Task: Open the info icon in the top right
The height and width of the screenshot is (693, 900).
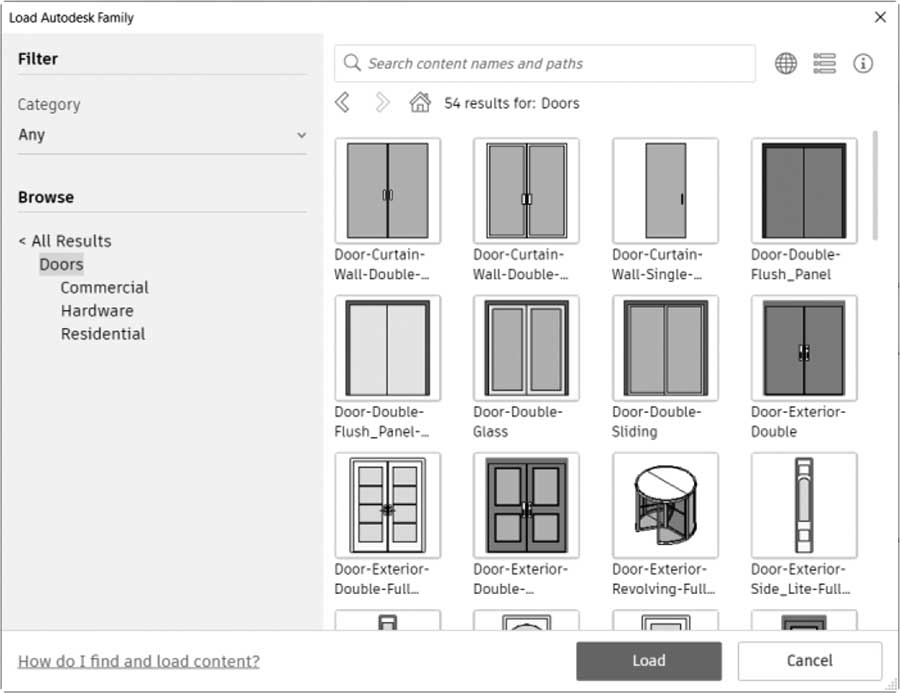Action: click(x=863, y=63)
